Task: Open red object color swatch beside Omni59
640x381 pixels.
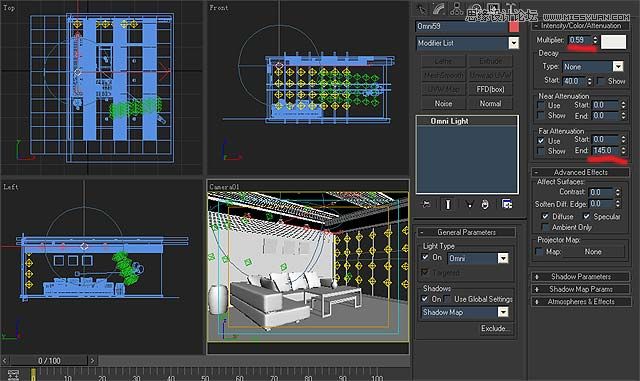Action: [514, 27]
